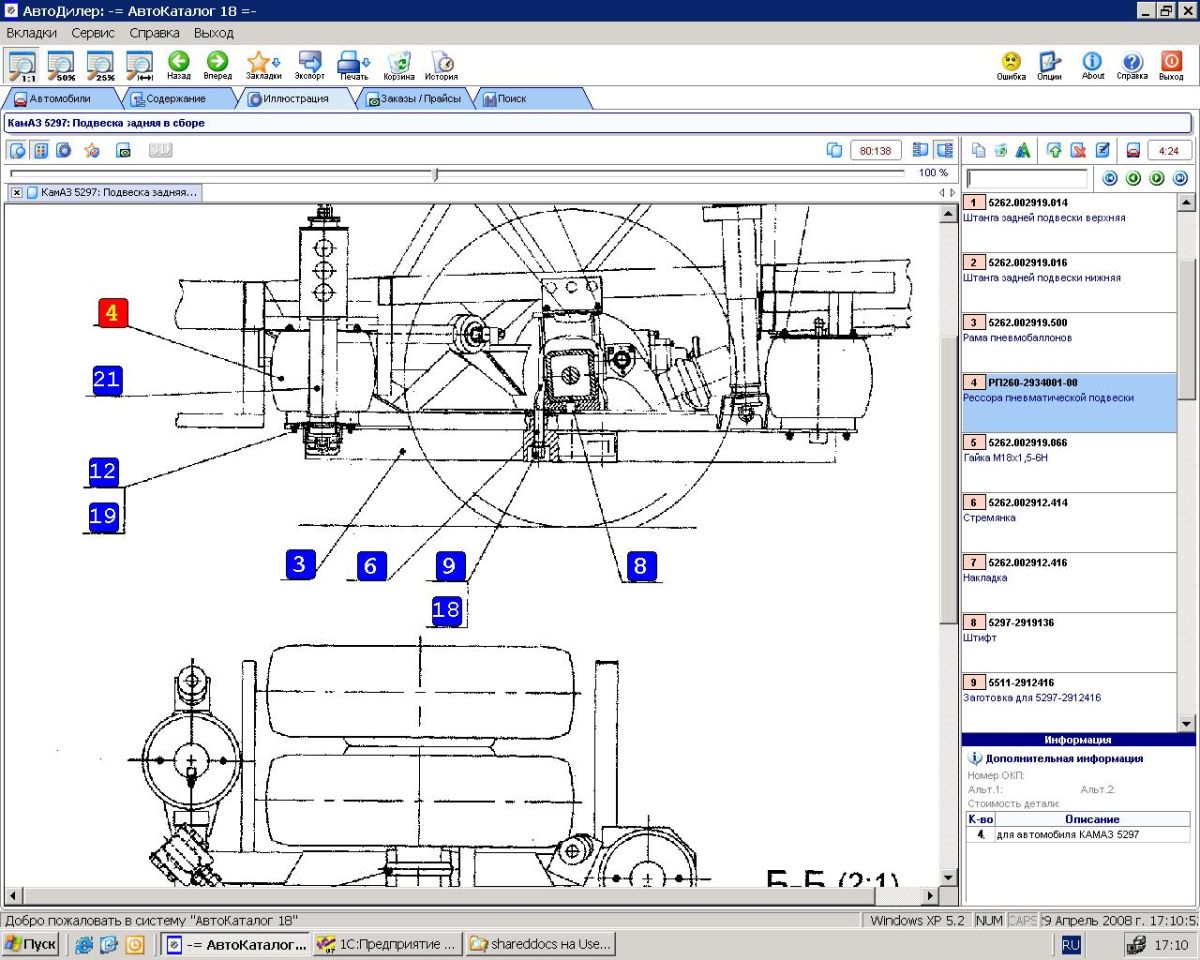The height and width of the screenshot is (960, 1200).
Task: Open the Корзина basket icon
Action: coord(399,65)
